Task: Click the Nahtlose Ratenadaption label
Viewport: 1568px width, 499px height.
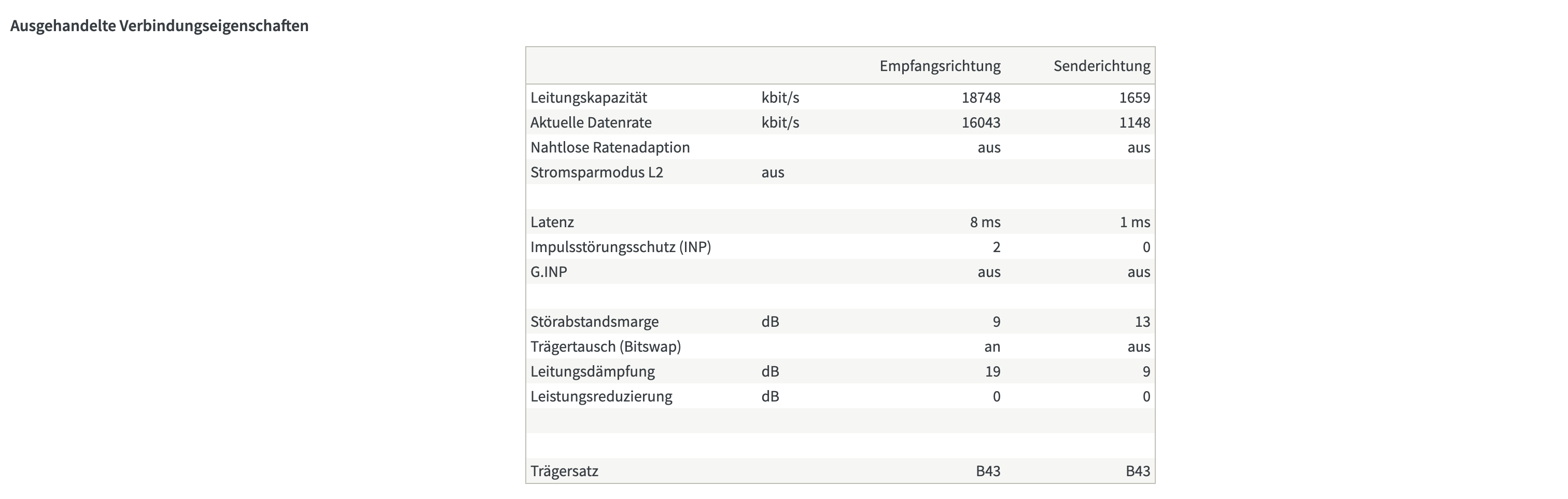Action: (x=610, y=147)
